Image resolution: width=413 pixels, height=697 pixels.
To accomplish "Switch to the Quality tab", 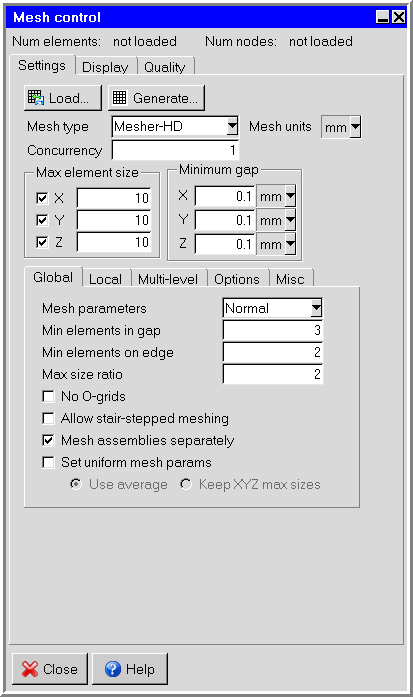I will pyautogui.click(x=165, y=67).
